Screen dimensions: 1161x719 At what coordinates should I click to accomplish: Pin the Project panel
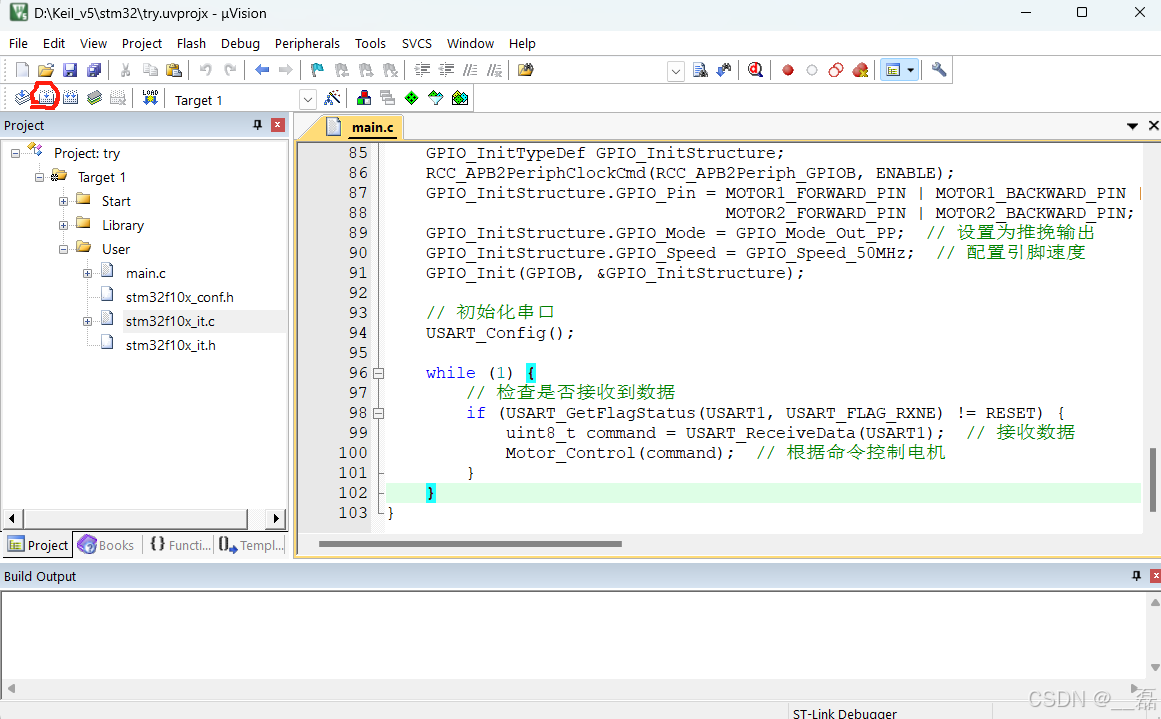pos(258,125)
